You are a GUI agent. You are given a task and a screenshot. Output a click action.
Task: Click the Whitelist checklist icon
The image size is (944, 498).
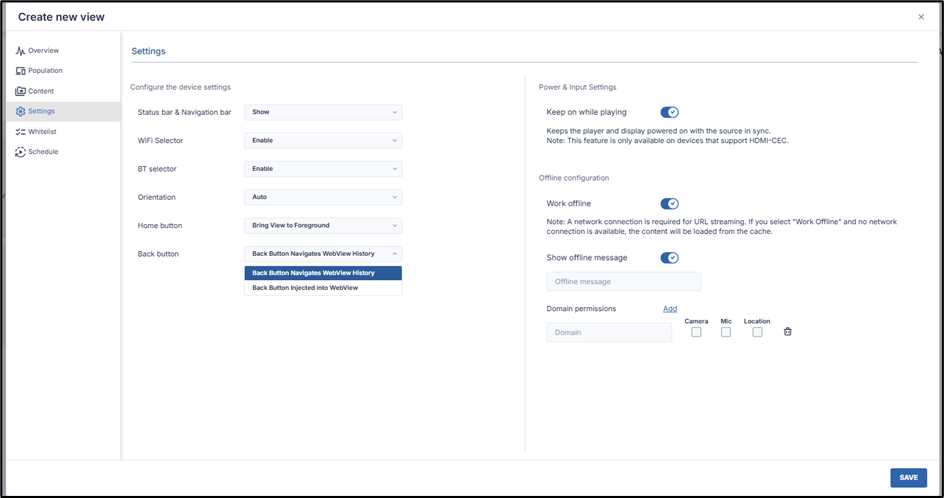[x=20, y=132]
